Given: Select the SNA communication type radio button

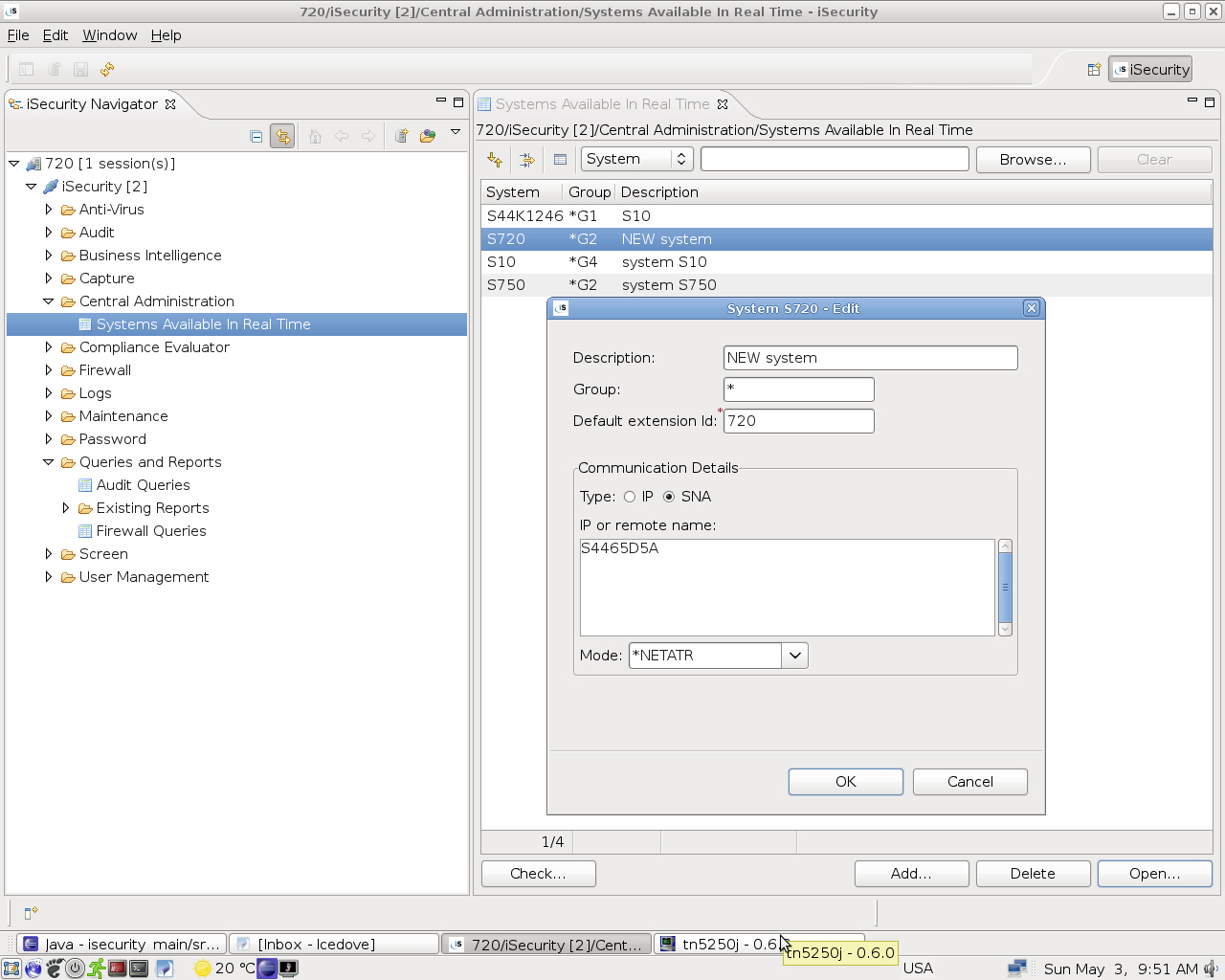Looking at the screenshot, I should click(669, 497).
